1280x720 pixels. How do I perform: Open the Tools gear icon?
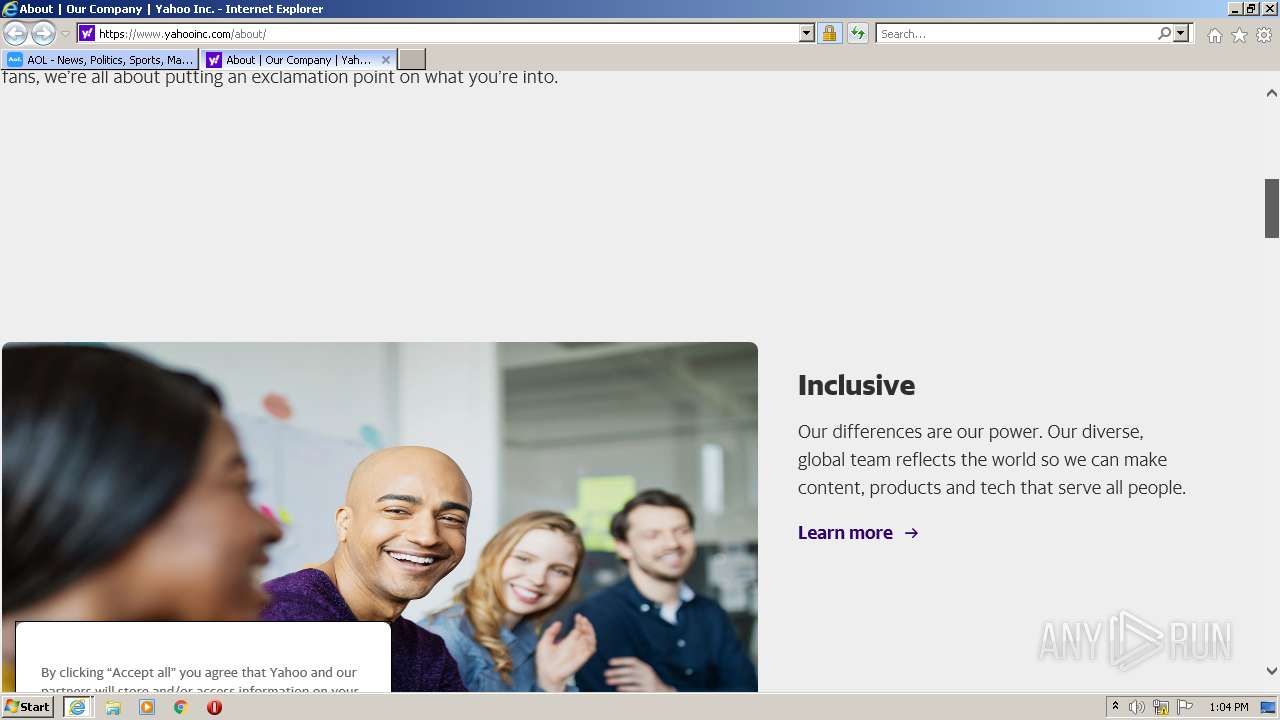[x=1264, y=35]
